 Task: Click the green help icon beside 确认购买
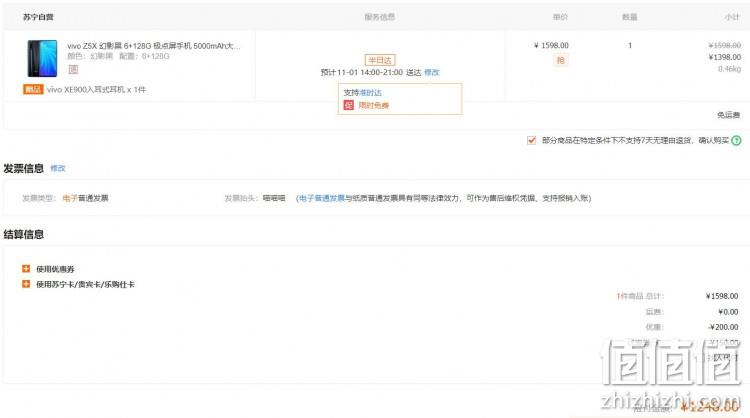737,140
